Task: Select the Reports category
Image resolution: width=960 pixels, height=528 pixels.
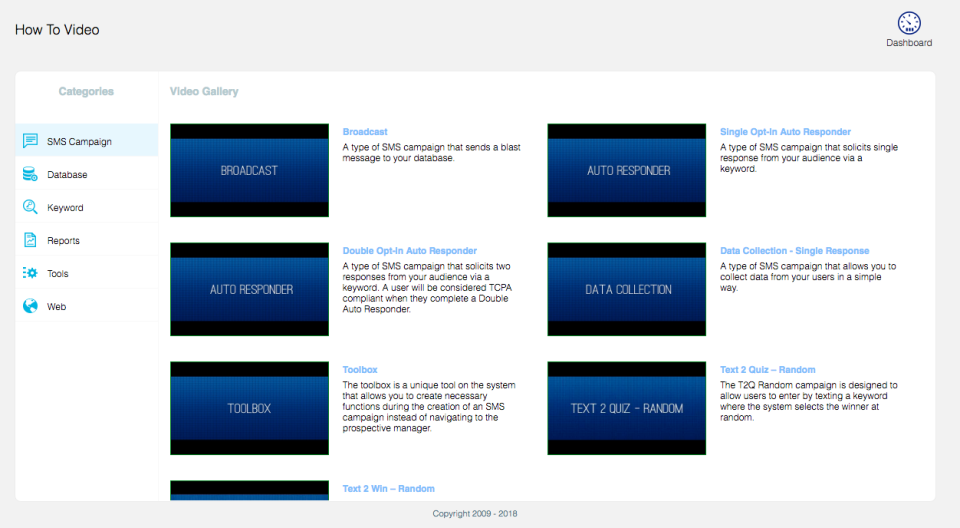Action: (x=87, y=240)
